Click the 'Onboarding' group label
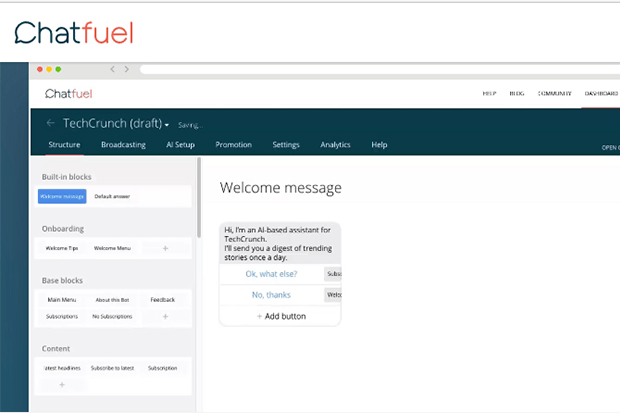620x413 pixels. click(63, 229)
